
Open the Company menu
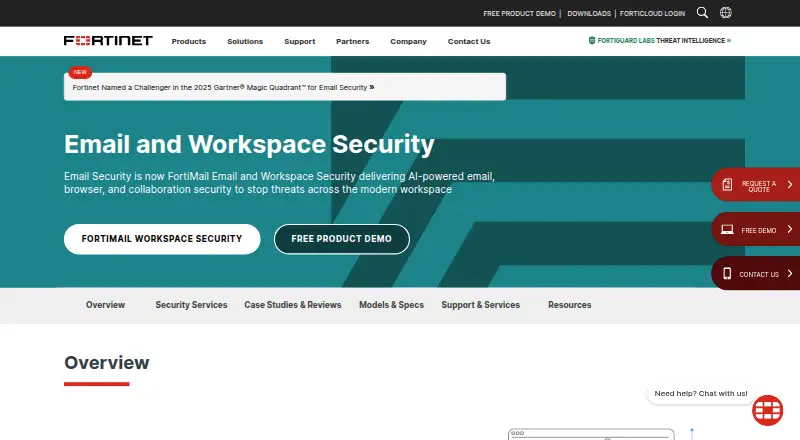[x=408, y=41]
